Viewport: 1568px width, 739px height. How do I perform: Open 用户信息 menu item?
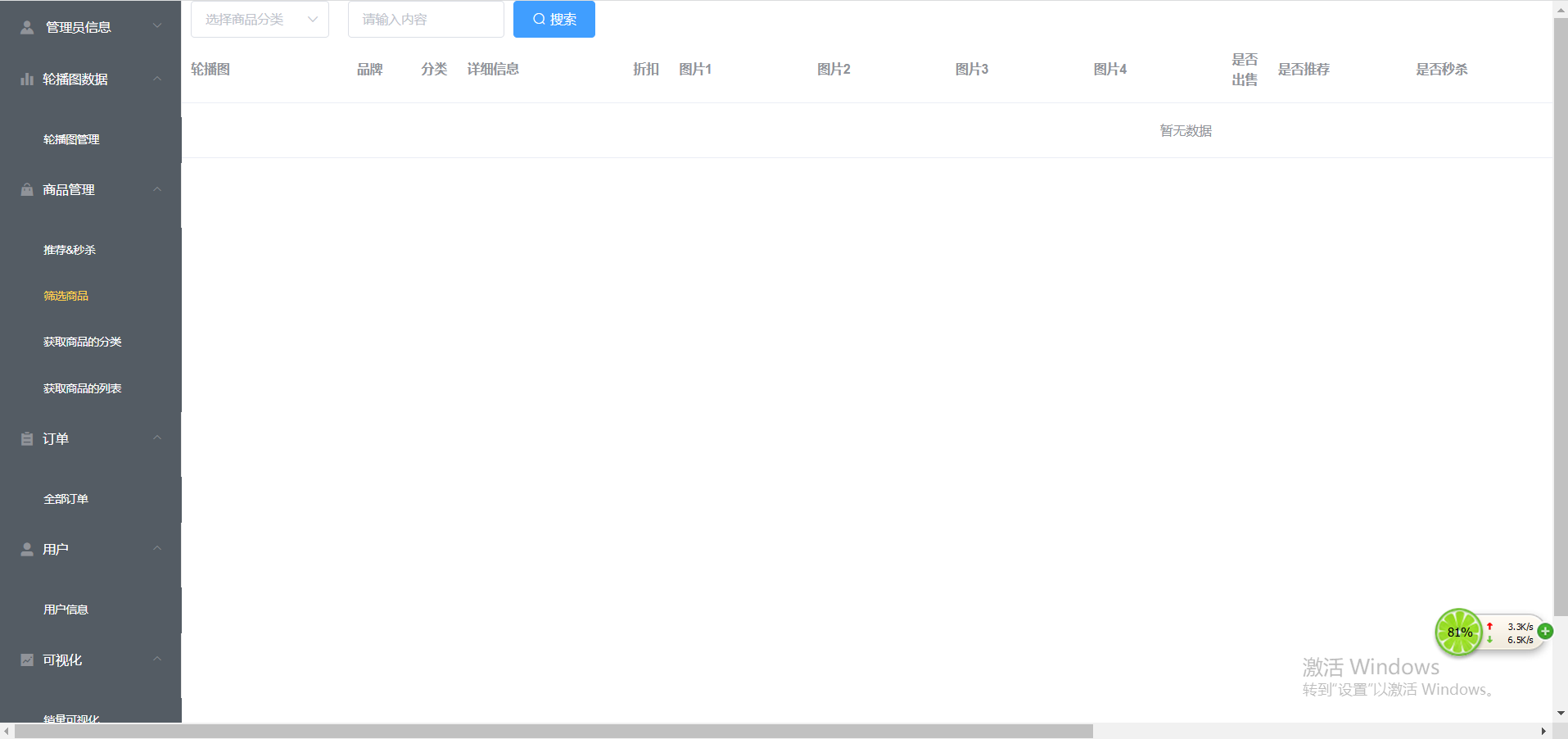(66, 610)
